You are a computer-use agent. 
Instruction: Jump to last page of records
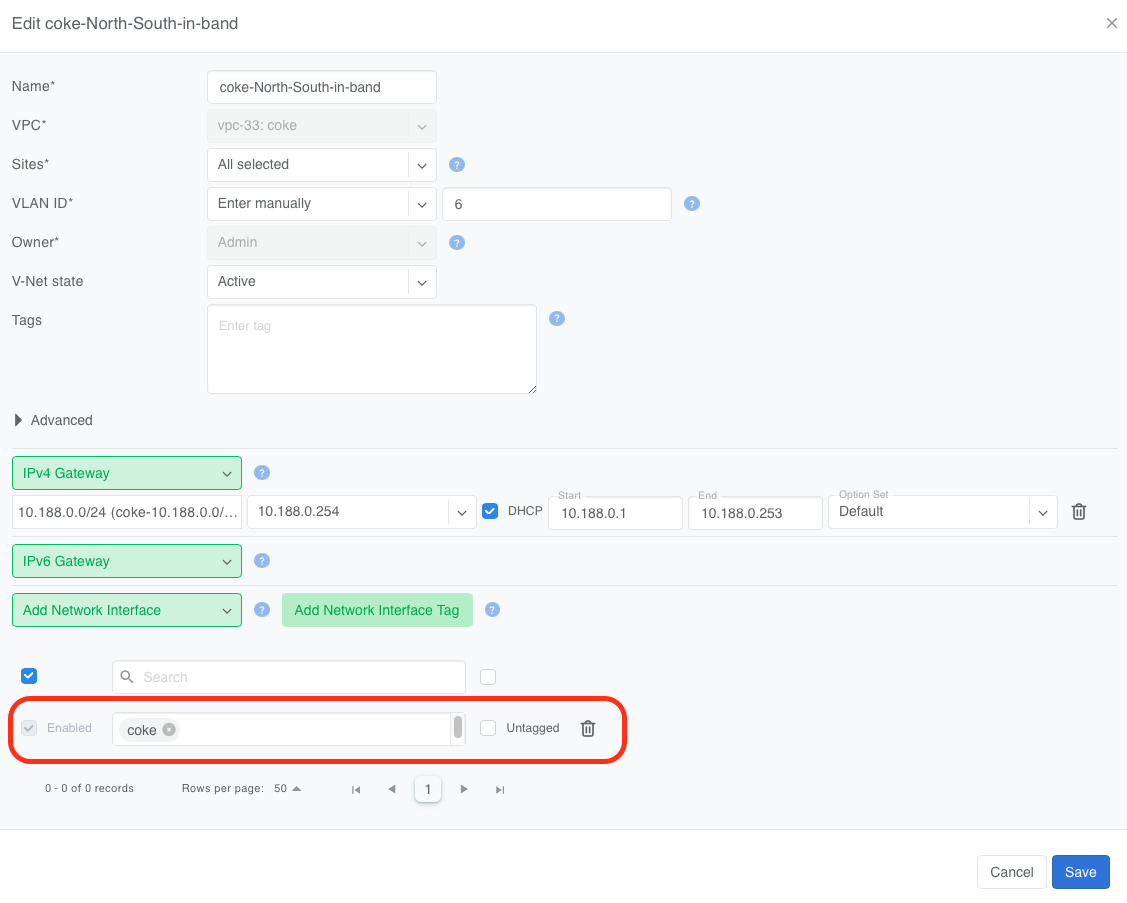[x=500, y=789]
